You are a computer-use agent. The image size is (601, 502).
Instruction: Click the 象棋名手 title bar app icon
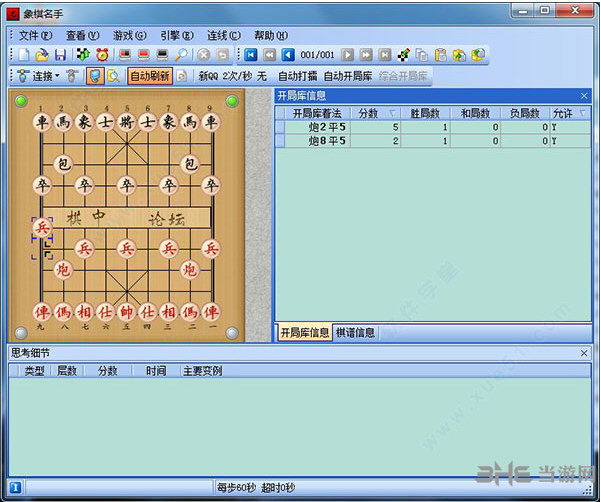tap(13, 14)
